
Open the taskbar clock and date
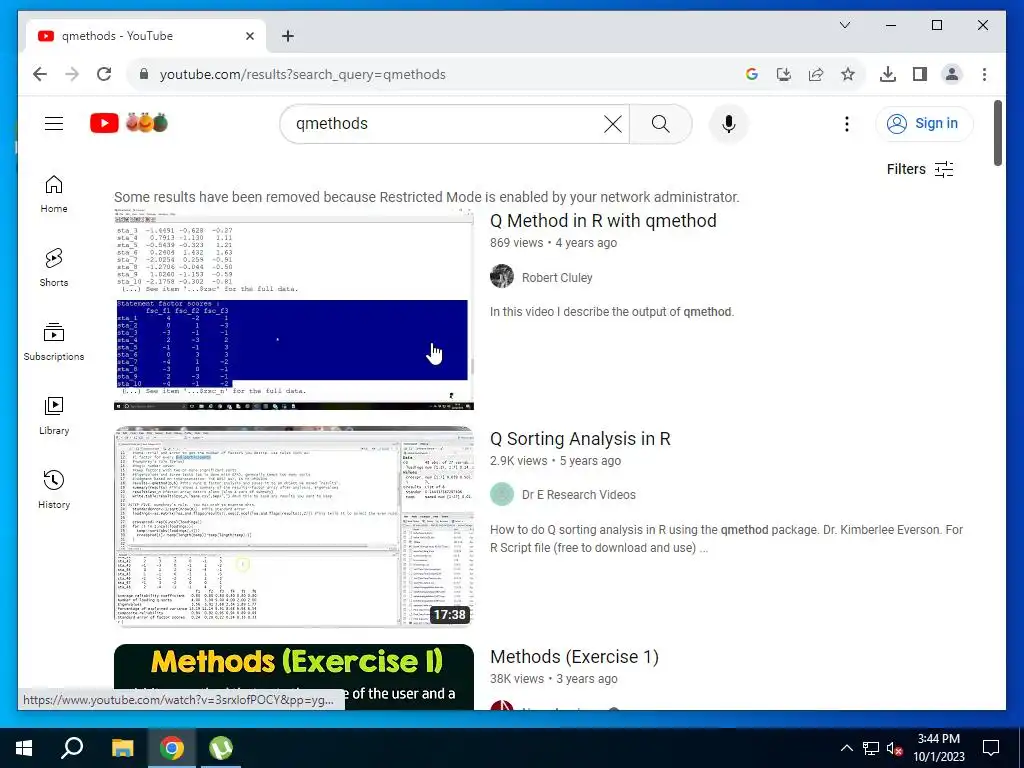938,748
